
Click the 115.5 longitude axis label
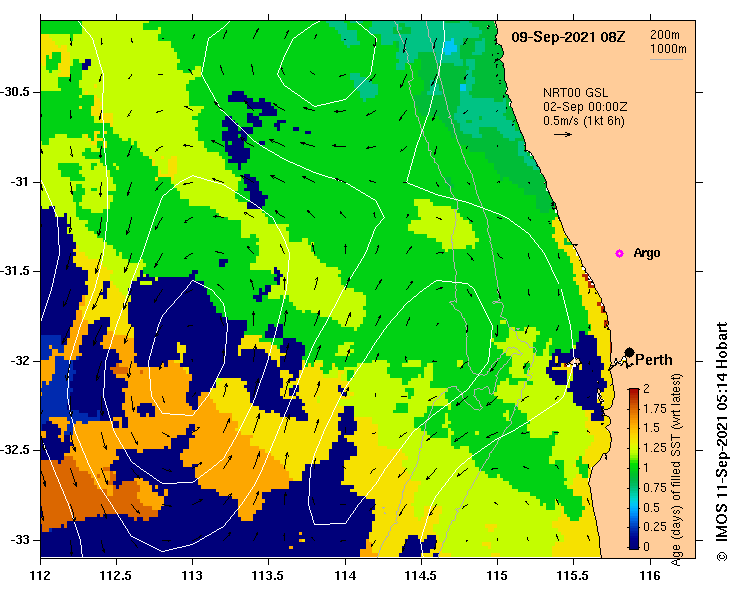[x=574, y=576]
